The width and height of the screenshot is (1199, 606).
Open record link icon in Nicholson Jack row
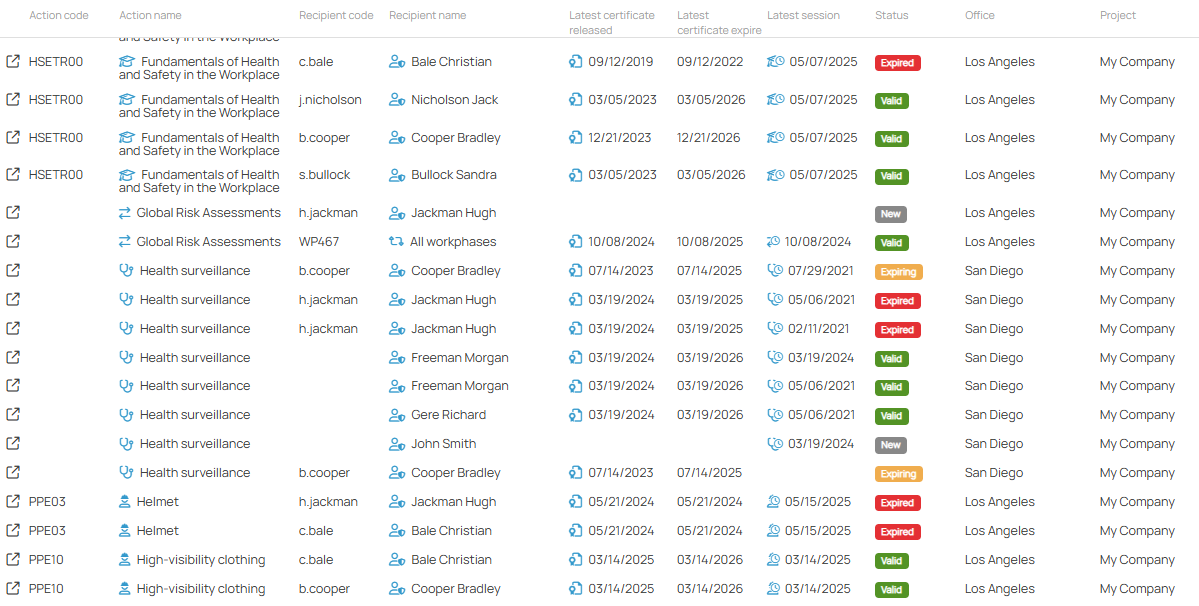12,99
